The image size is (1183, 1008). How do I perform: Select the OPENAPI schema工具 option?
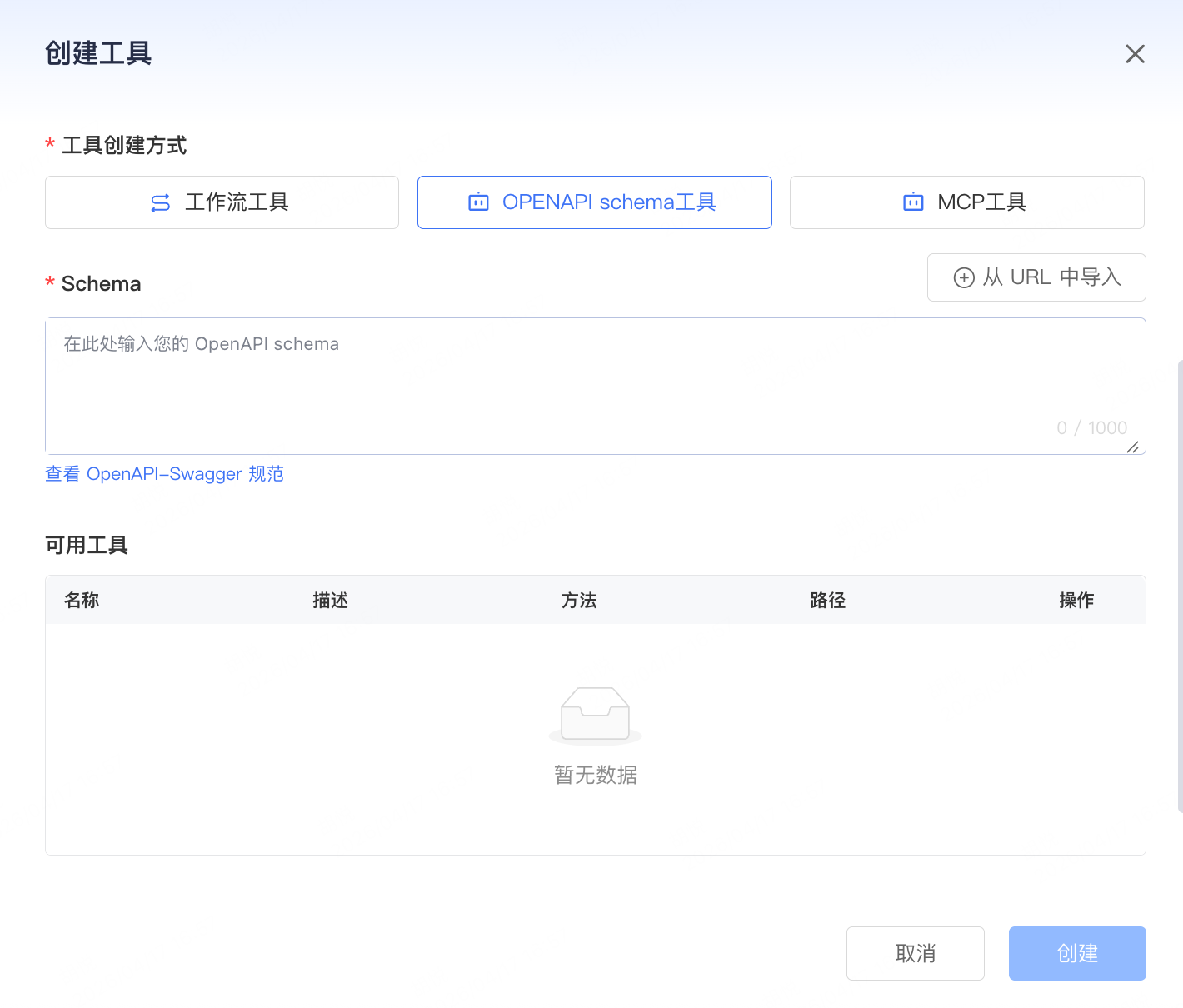click(594, 202)
